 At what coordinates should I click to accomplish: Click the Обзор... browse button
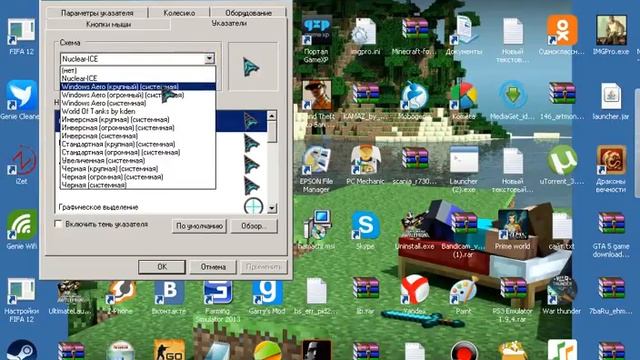253,226
